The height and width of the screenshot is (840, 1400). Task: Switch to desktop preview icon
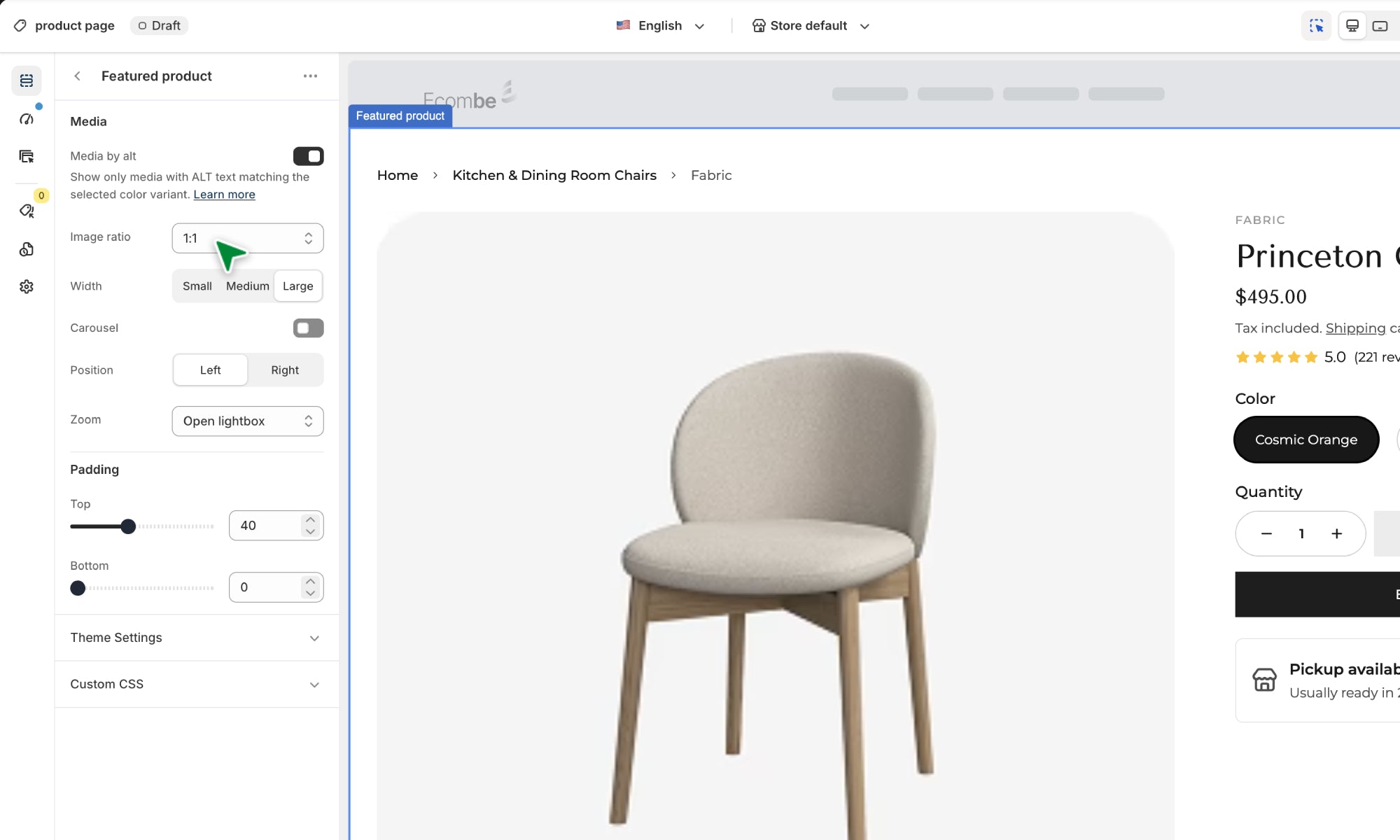(x=1352, y=26)
